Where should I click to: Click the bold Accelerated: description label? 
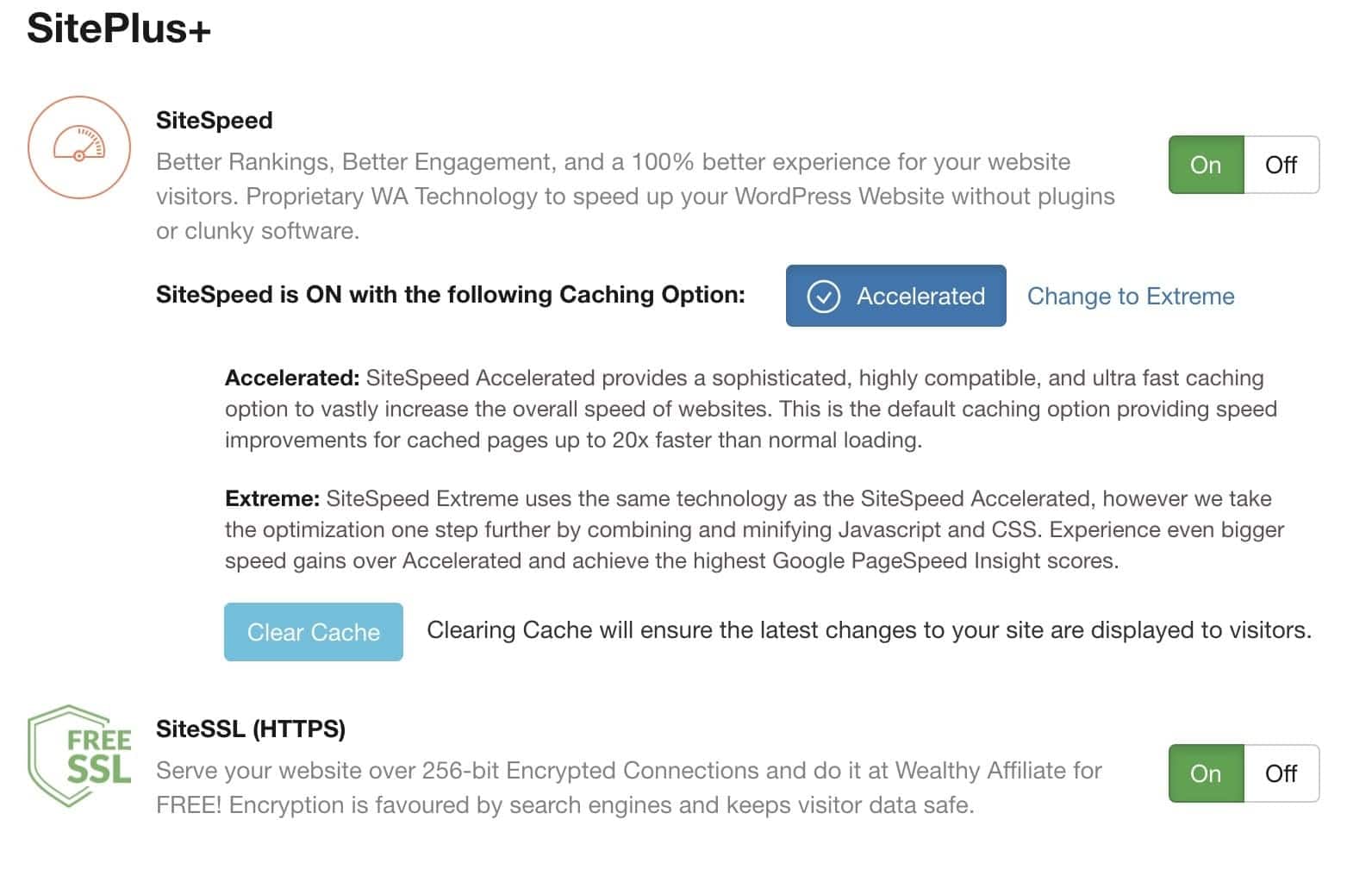pyautogui.click(x=292, y=378)
